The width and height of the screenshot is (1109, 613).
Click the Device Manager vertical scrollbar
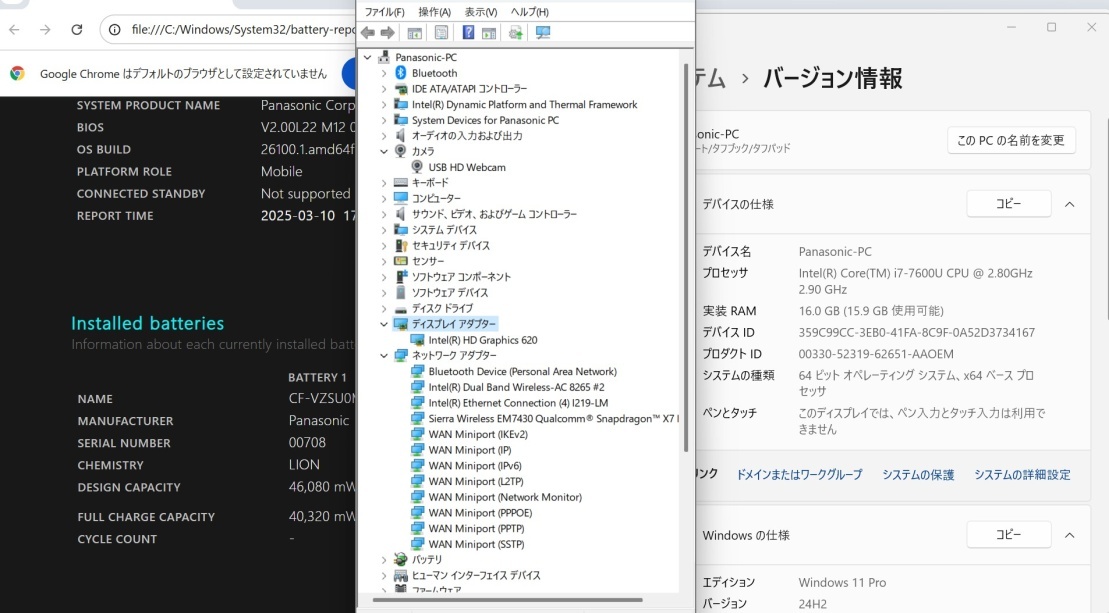(686, 258)
